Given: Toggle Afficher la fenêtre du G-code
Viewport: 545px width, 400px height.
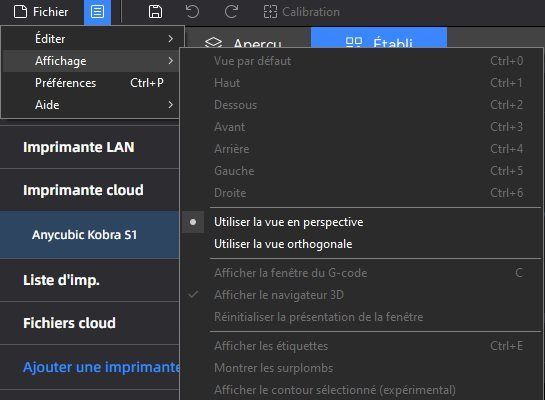Looking at the screenshot, I should coord(361,273).
